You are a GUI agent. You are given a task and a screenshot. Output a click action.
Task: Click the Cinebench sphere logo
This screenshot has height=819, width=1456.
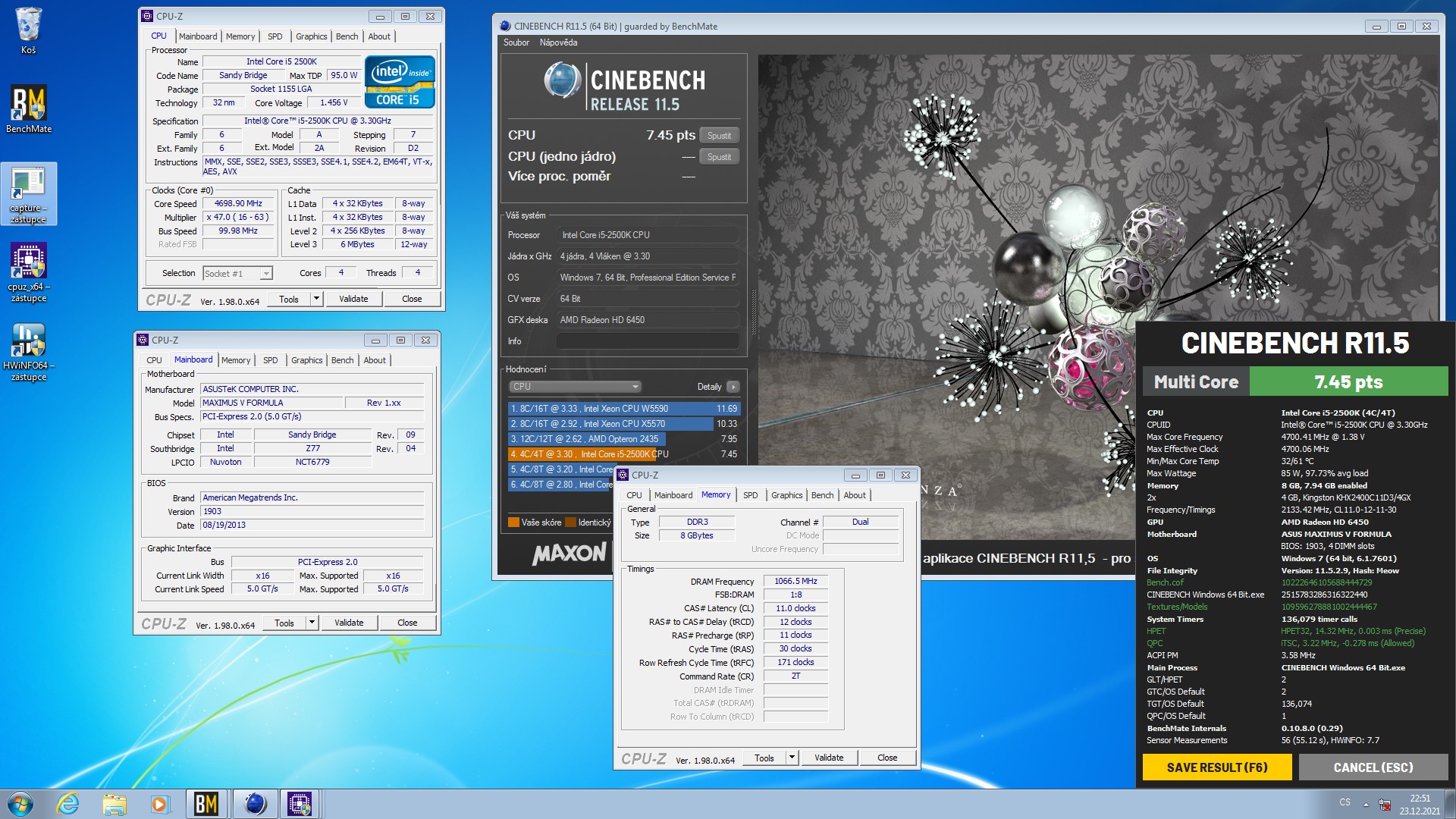563,81
